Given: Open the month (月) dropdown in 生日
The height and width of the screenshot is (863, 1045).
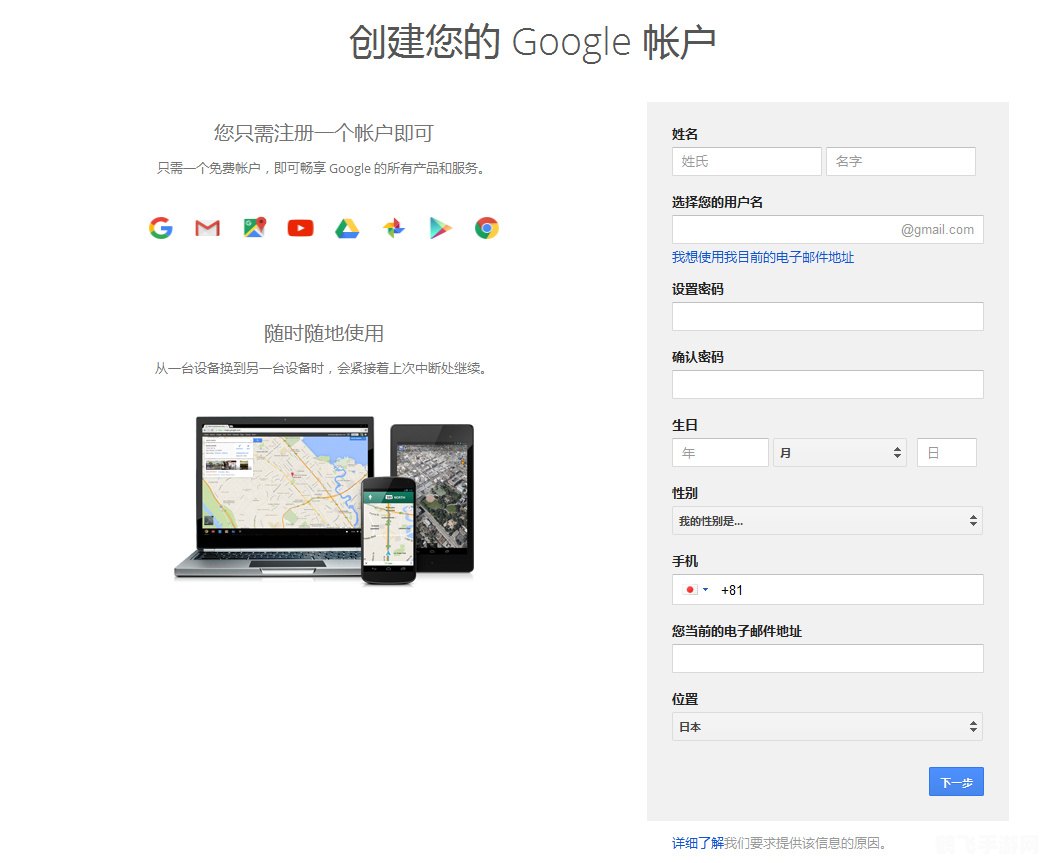Looking at the screenshot, I should pyautogui.click(x=840, y=452).
